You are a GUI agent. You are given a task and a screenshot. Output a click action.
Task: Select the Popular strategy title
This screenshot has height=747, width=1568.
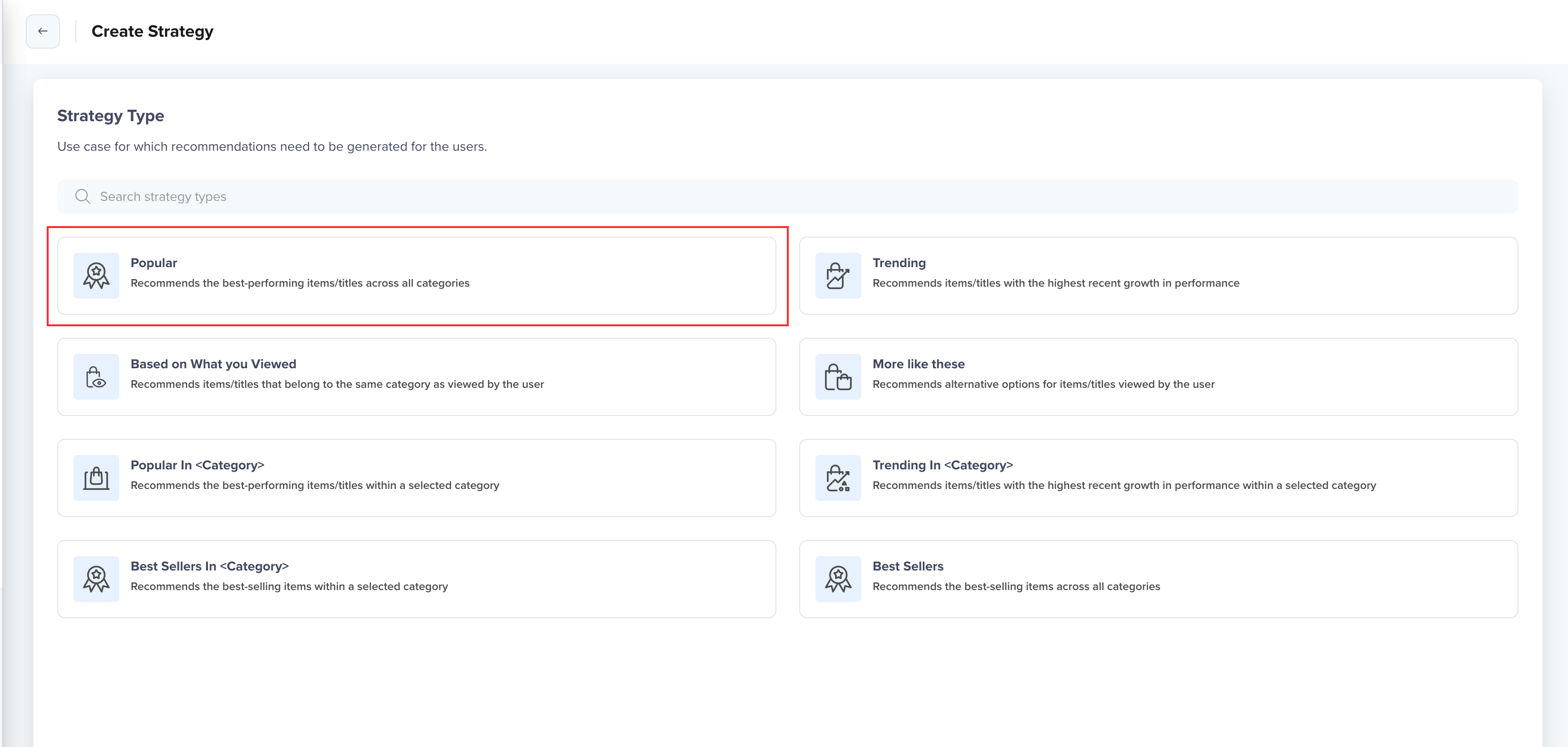154,263
